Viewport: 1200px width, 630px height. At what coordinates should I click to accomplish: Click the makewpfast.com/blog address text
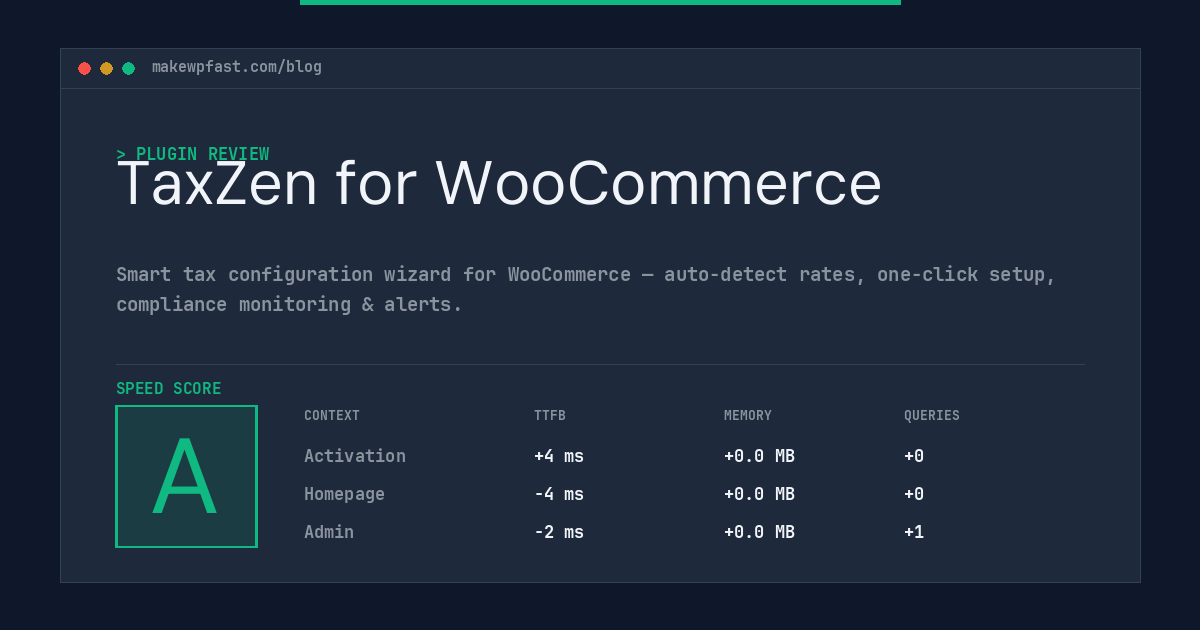(x=237, y=67)
